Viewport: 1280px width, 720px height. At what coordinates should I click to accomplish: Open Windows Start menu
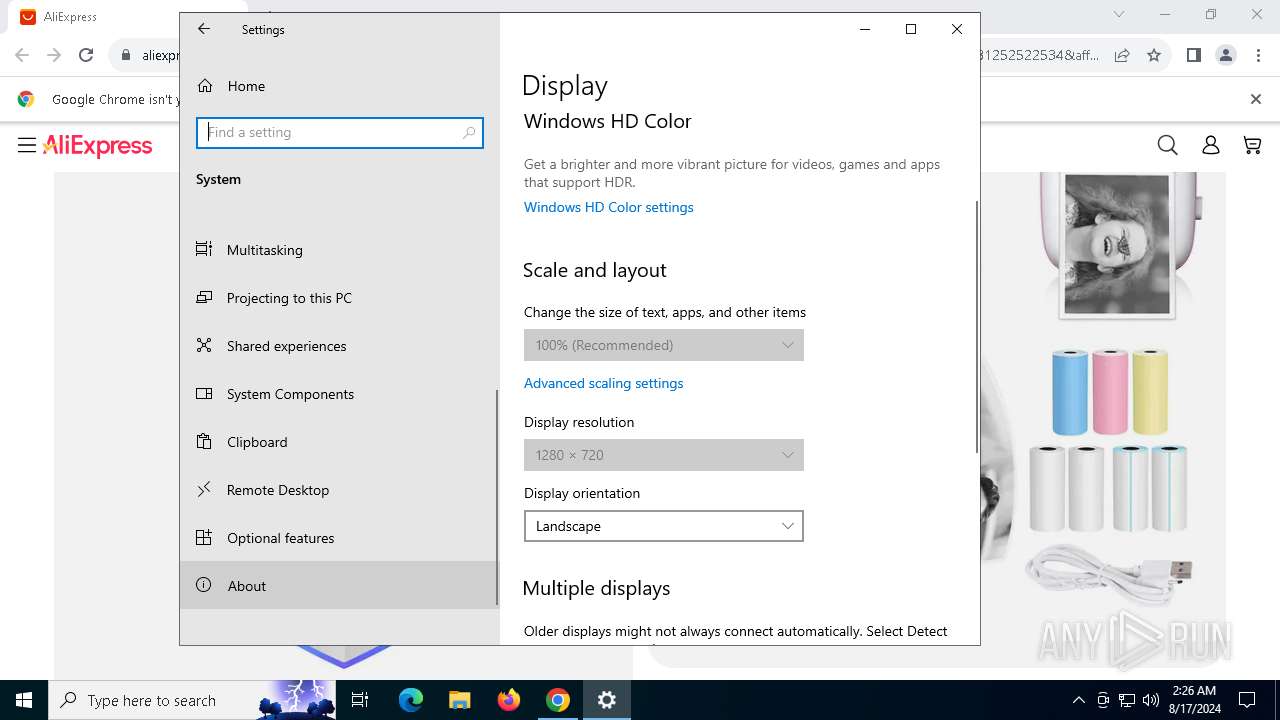coord(24,700)
